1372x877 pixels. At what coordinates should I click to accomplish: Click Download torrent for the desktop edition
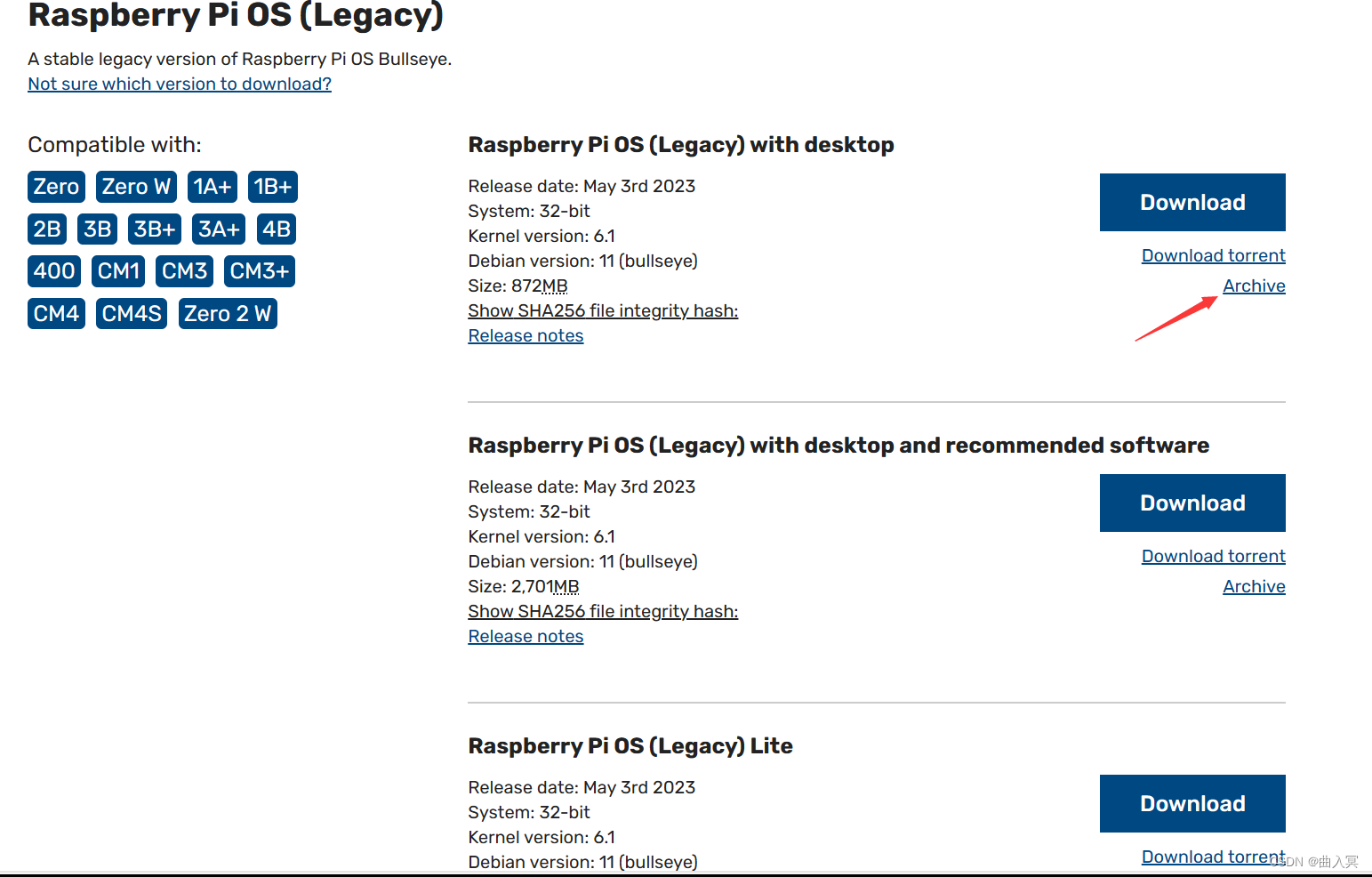point(1213,255)
